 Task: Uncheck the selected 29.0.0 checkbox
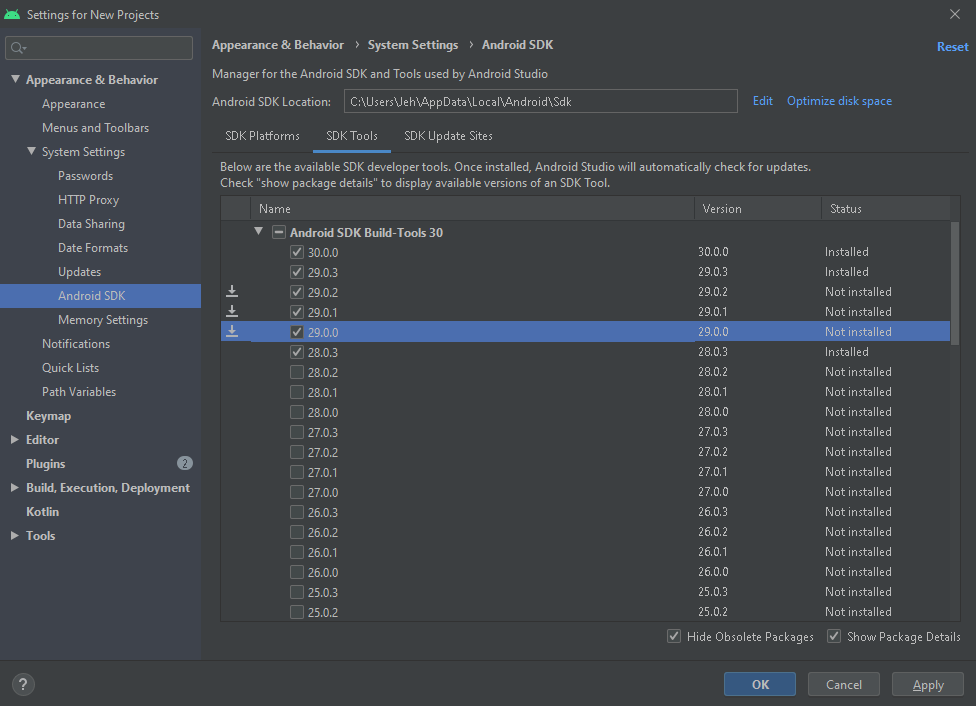pos(297,332)
